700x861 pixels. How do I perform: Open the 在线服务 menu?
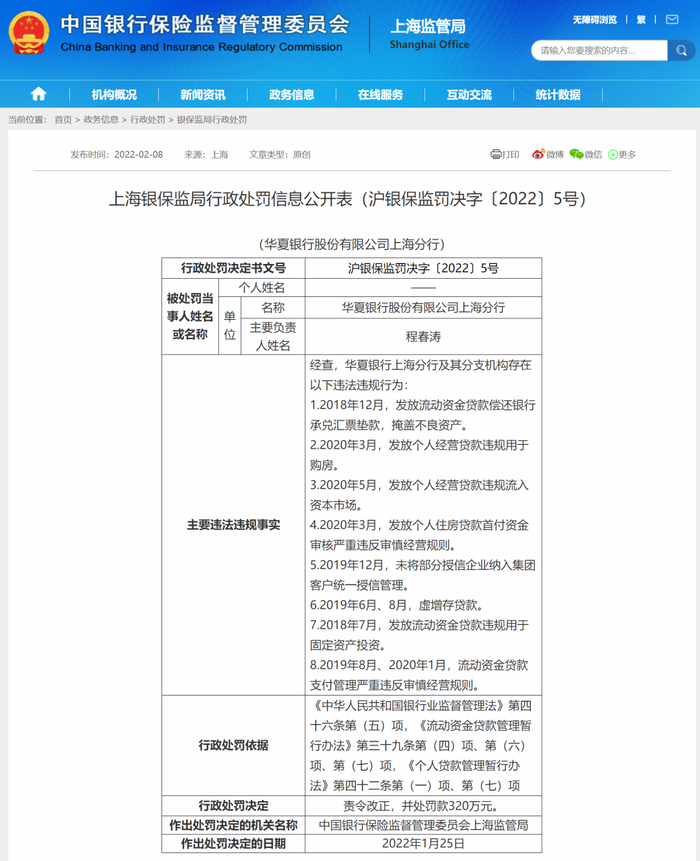point(380,94)
